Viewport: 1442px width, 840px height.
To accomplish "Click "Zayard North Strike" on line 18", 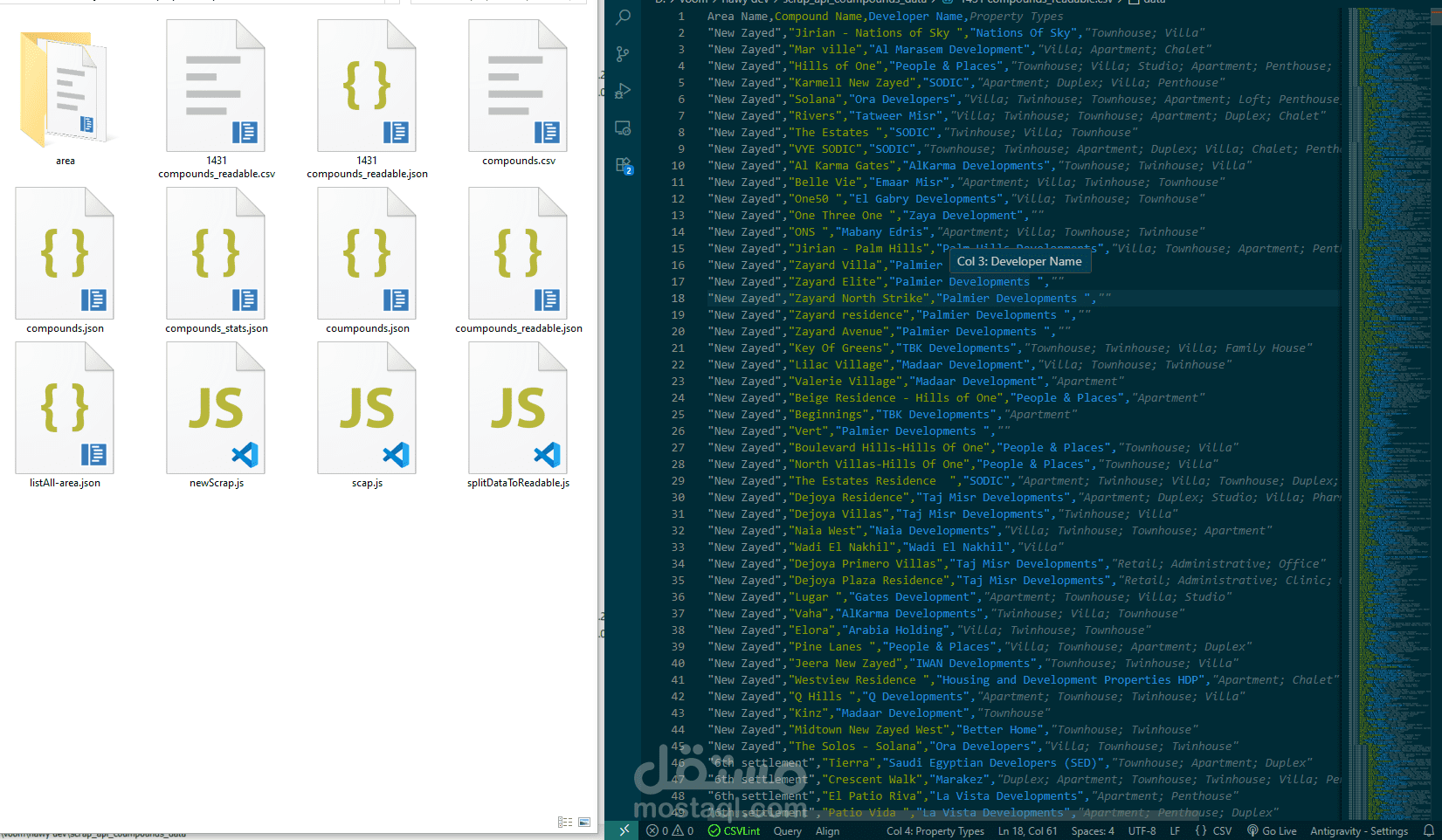I will [x=859, y=299].
